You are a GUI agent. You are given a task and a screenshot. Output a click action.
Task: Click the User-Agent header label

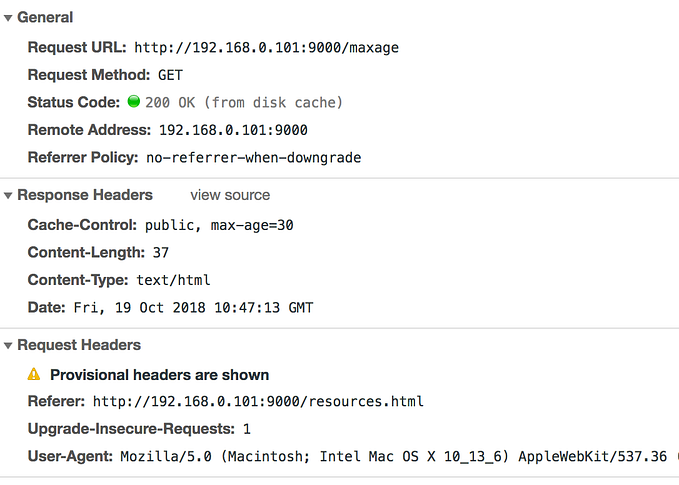(x=70, y=456)
